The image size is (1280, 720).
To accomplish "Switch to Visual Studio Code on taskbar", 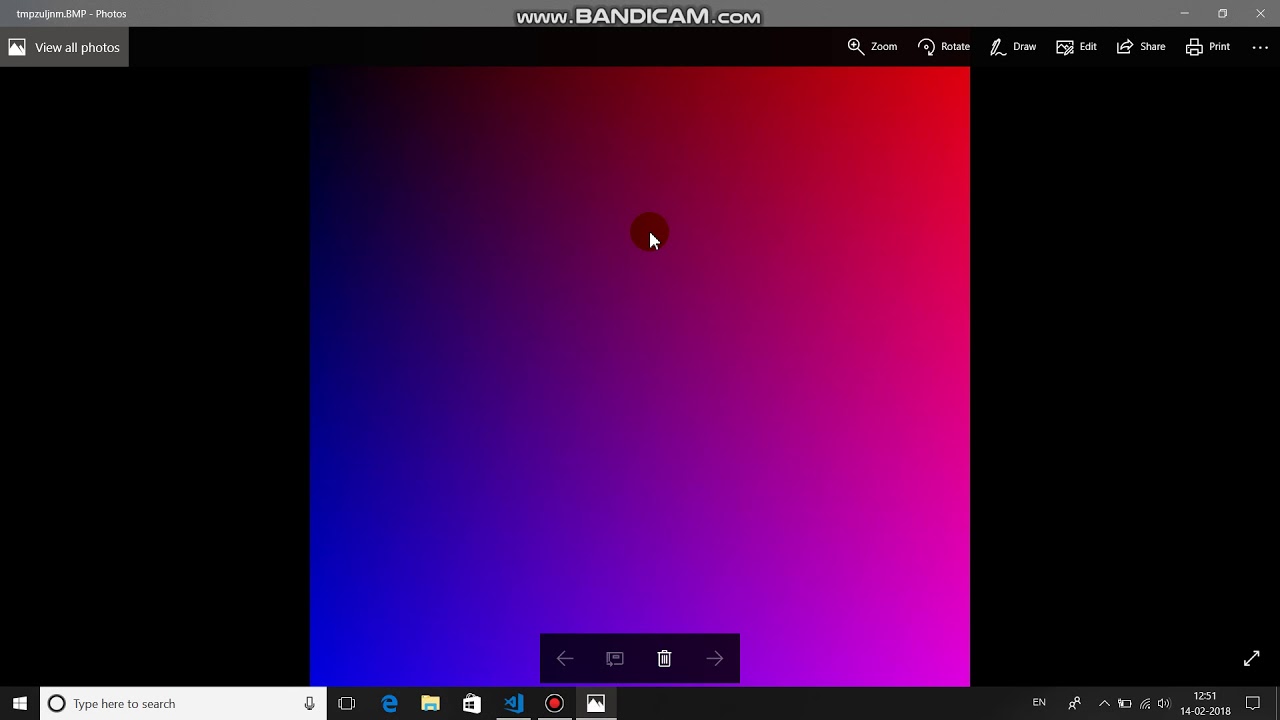I will coord(513,703).
